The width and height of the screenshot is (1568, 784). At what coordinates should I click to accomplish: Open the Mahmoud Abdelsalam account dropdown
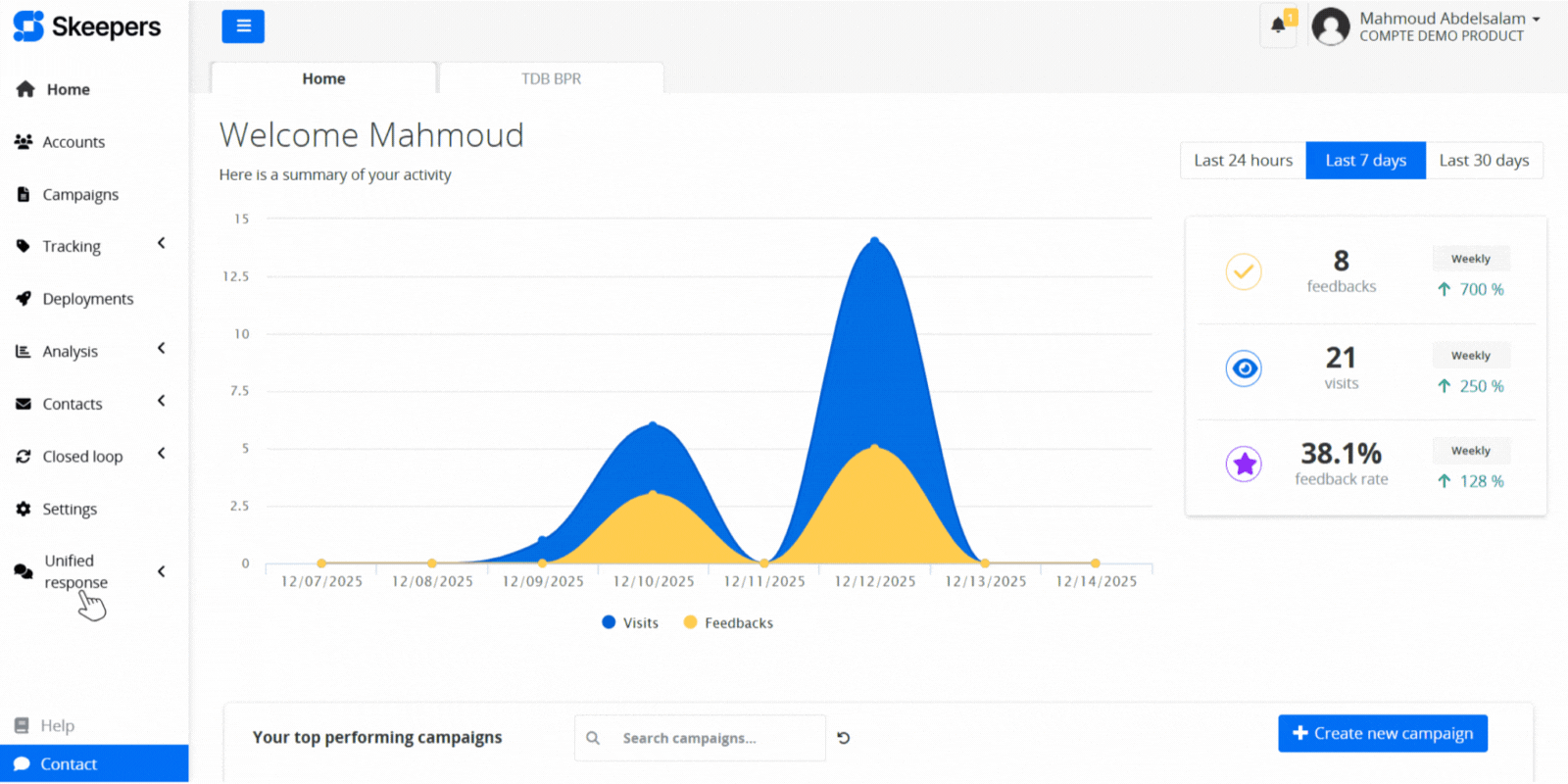click(x=1448, y=26)
